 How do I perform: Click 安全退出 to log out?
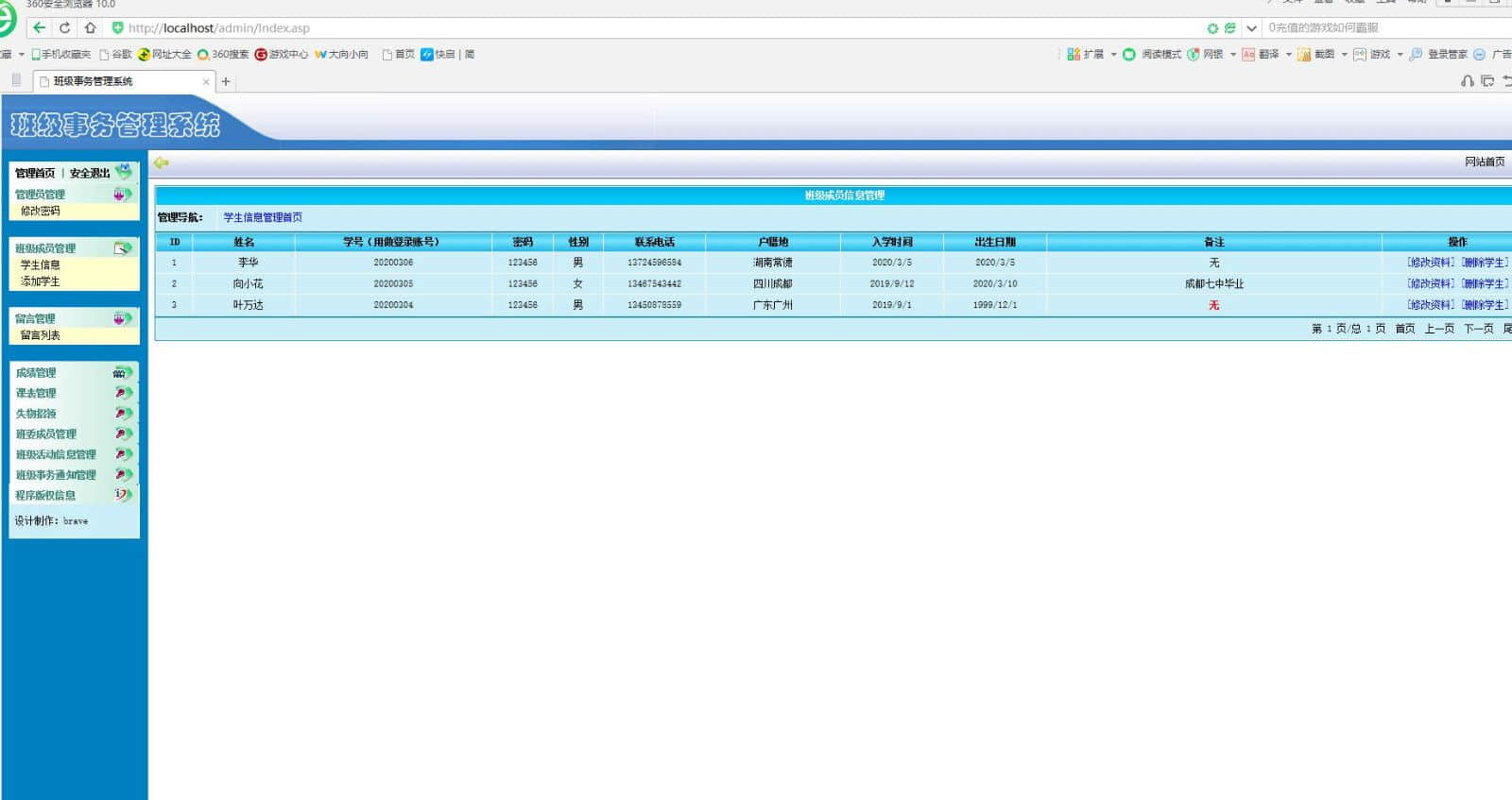pos(90,174)
